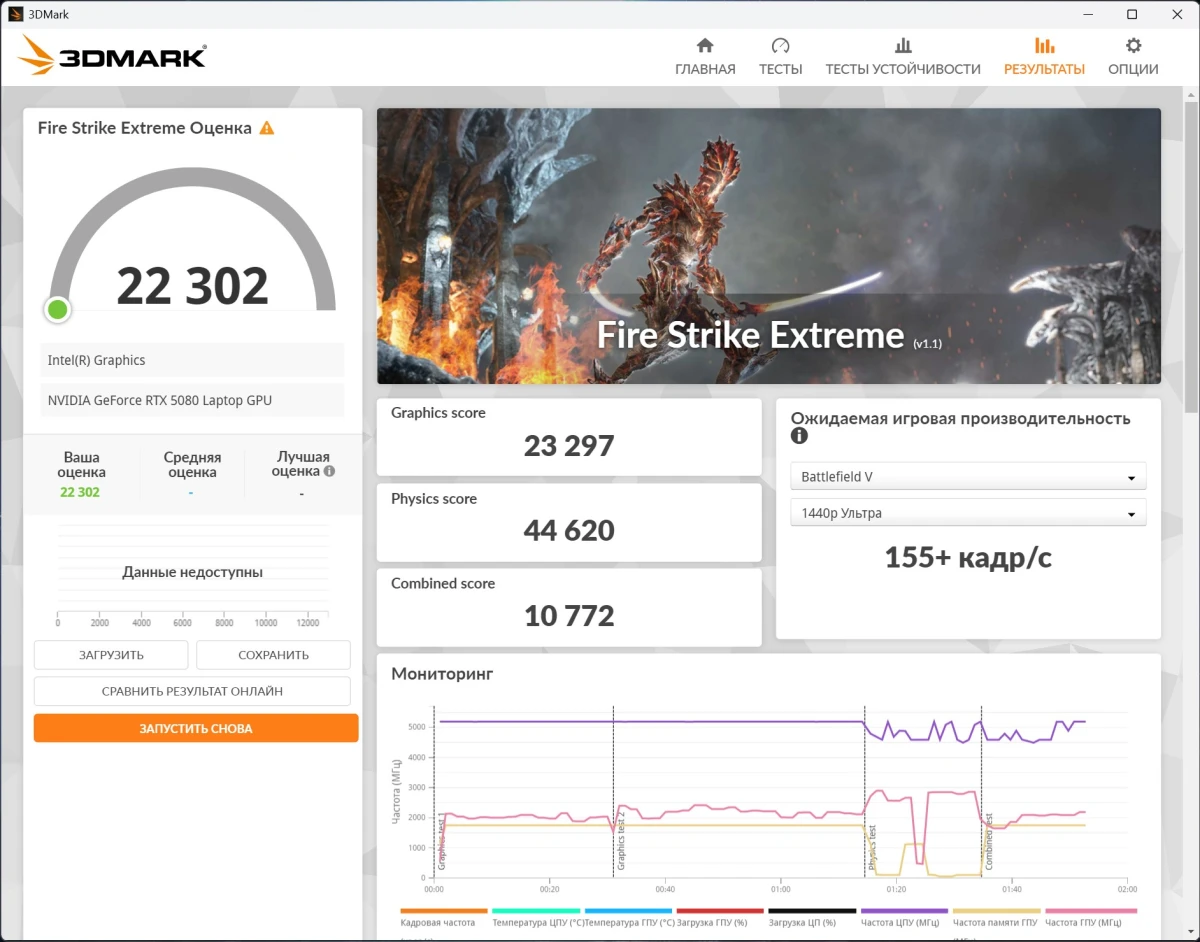Click the Мониторинг section heading
1200x942 pixels.
[x=442, y=674]
